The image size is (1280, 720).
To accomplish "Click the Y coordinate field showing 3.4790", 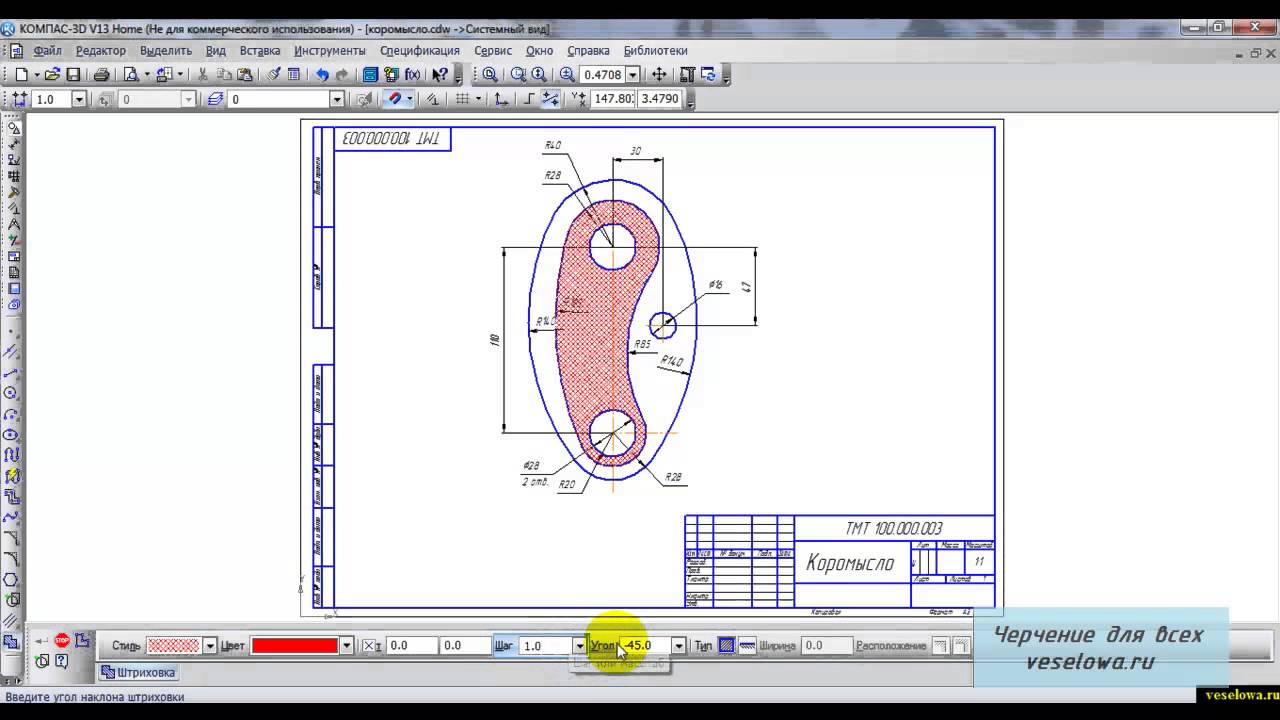I will tap(660, 99).
